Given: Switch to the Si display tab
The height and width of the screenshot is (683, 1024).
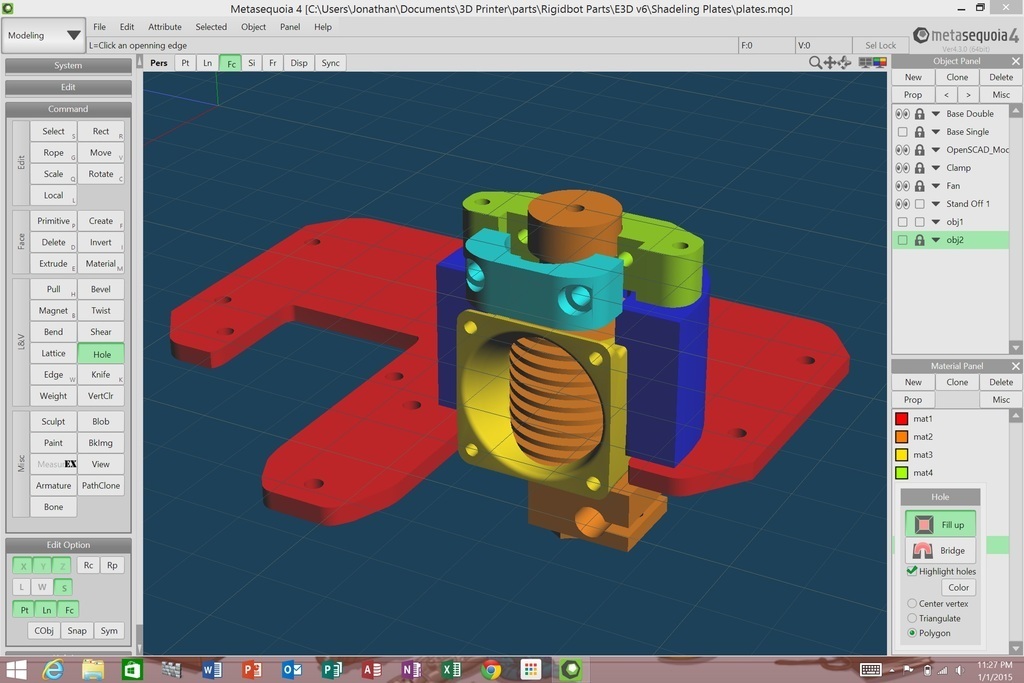Looking at the screenshot, I should 251,63.
